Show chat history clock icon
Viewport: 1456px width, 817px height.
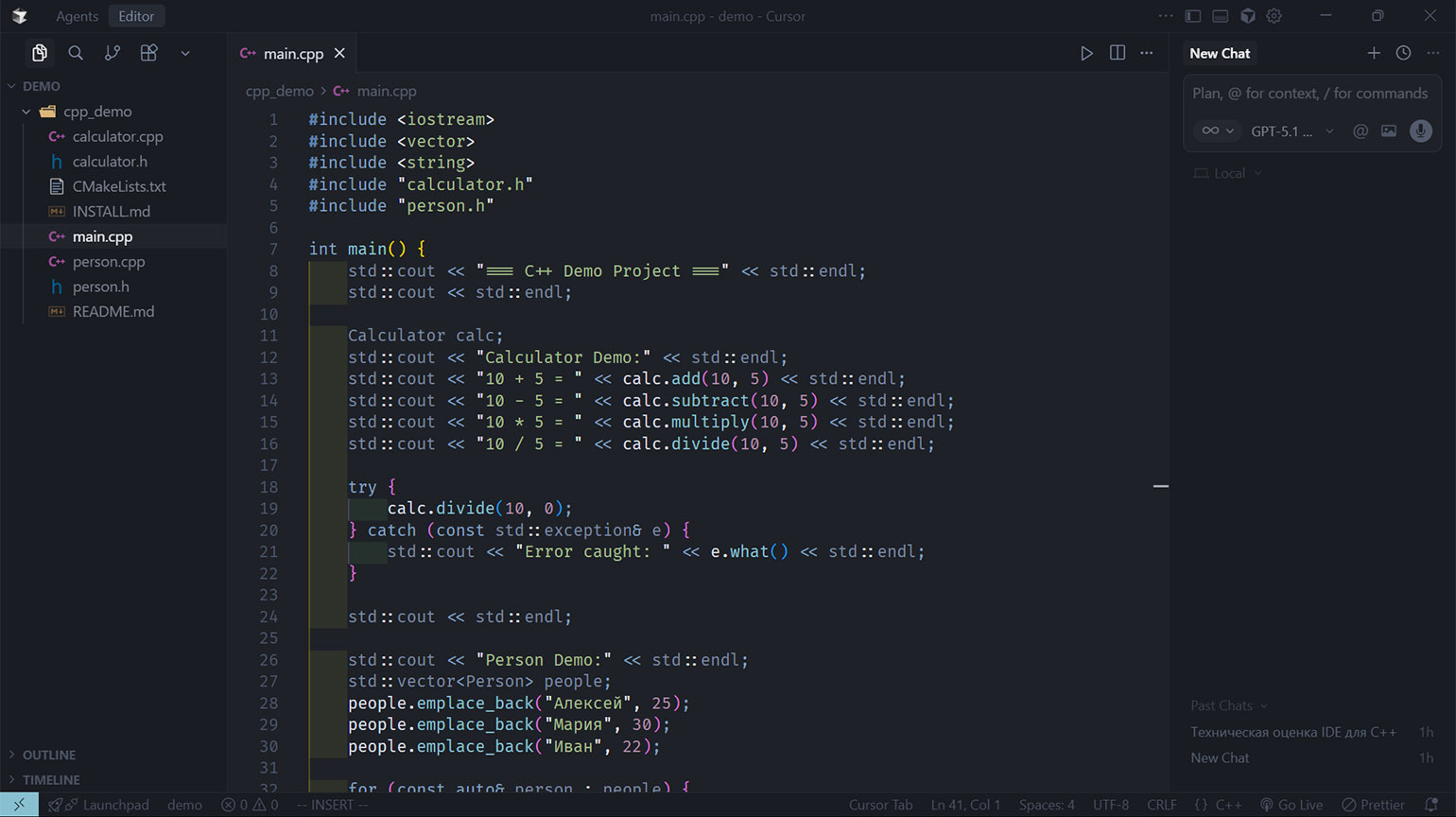point(1403,53)
